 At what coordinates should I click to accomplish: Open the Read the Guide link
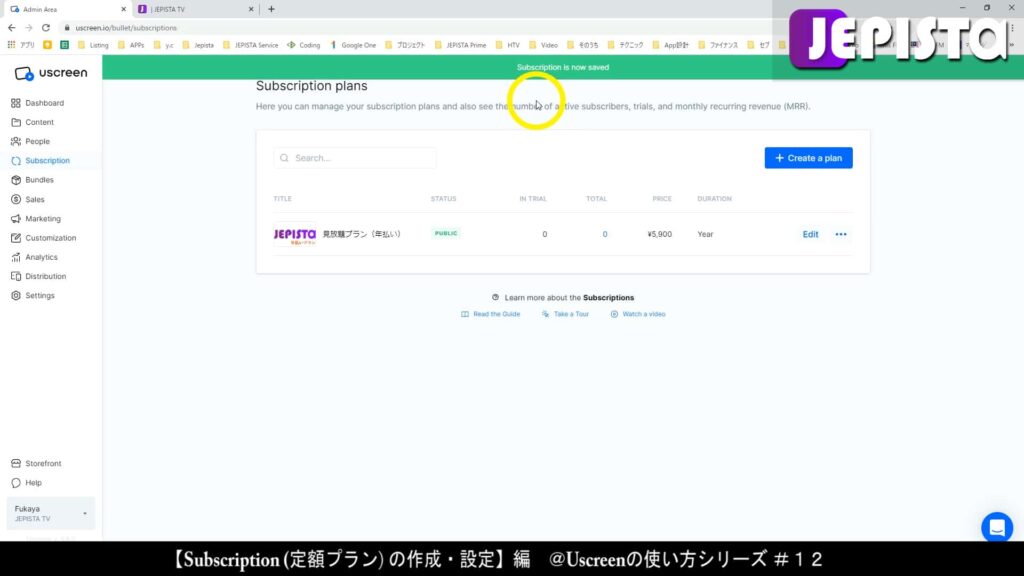pyautogui.click(x=490, y=314)
